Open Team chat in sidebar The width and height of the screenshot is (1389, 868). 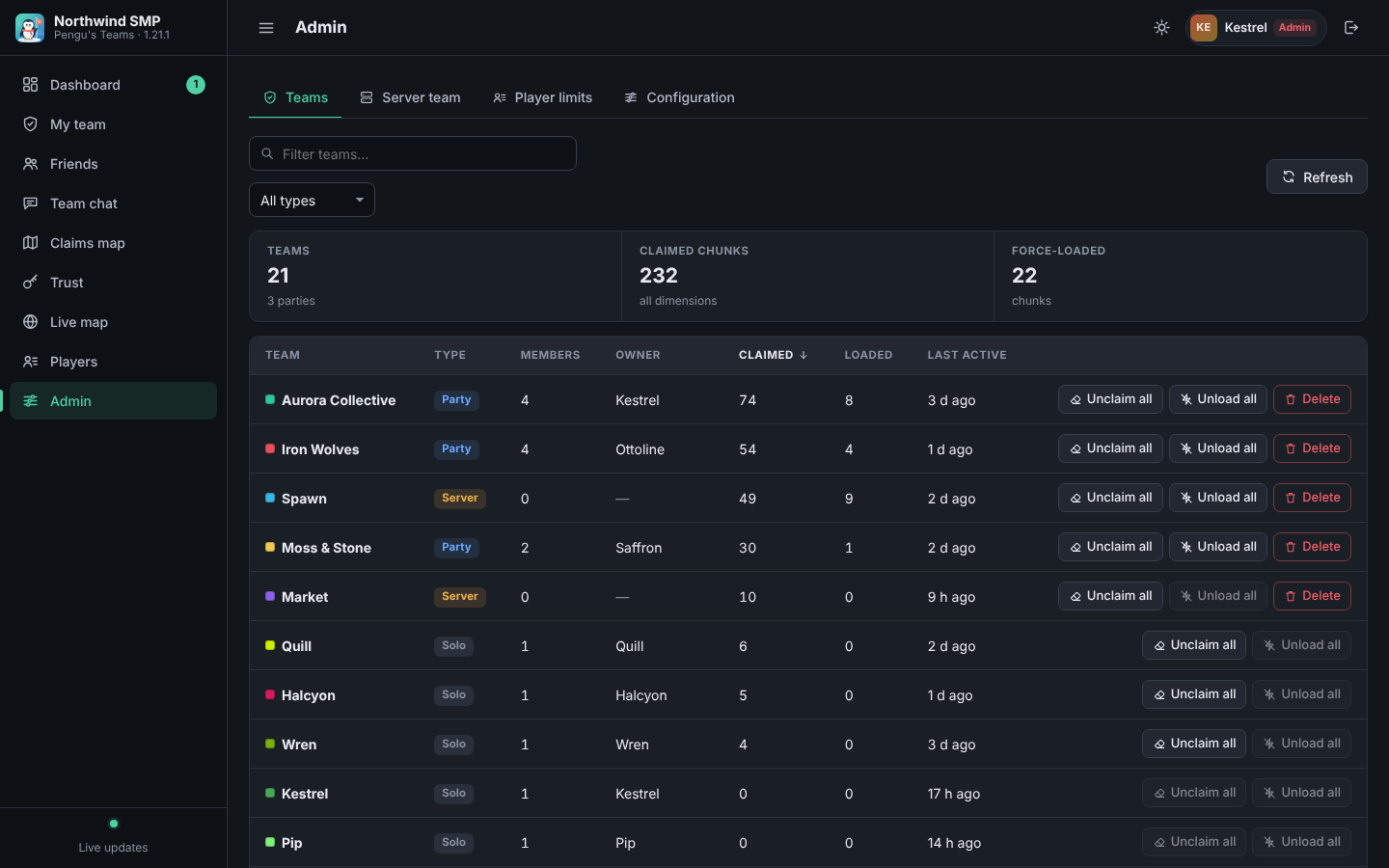click(x=113, y=203)
